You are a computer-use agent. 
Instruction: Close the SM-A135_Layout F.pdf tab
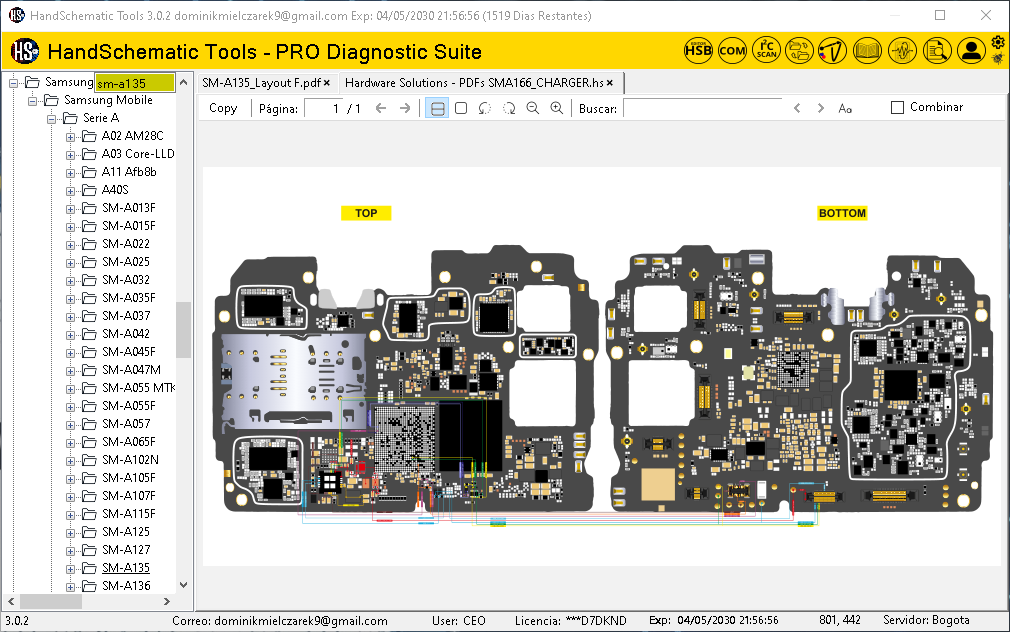(327, 83)
